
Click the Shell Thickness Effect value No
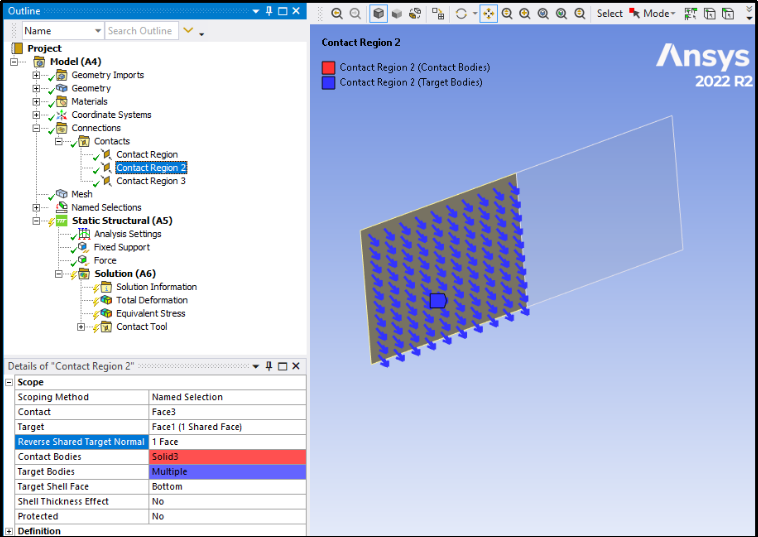click(x=228, y=502)
